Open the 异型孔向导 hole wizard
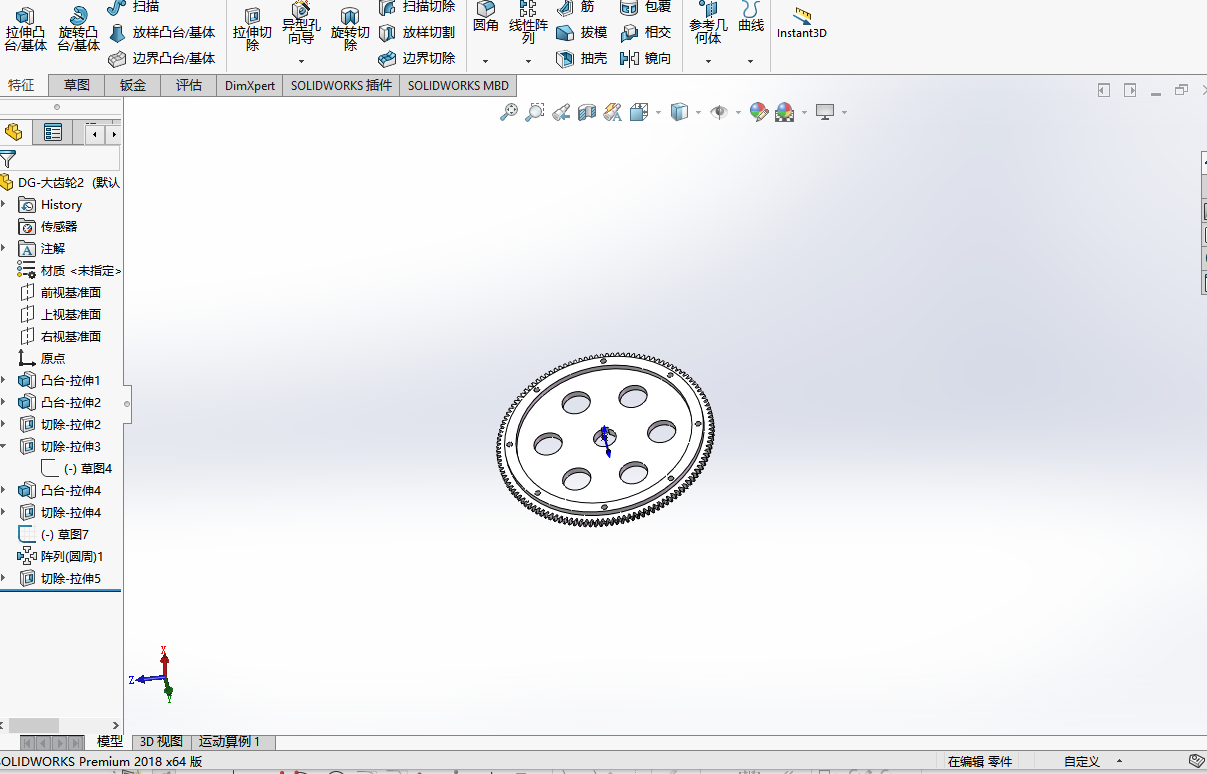Screen dimensions: 1207x774 301,23
